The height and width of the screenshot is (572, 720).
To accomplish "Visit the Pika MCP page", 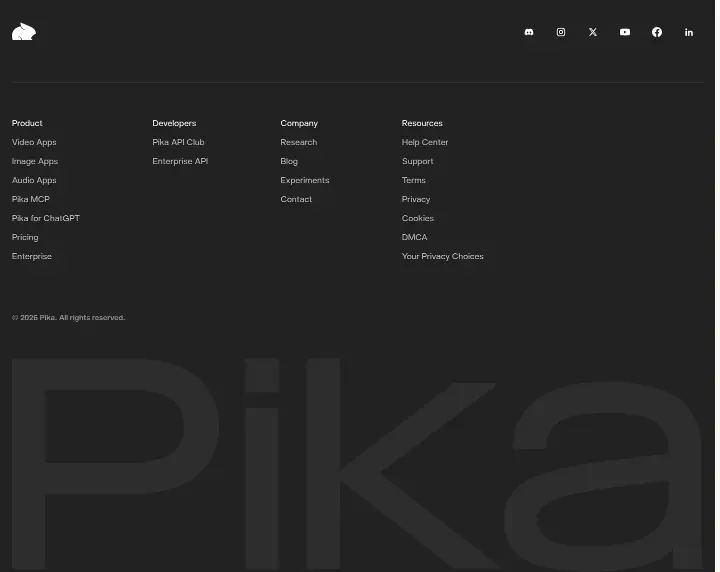I will [31, 199].
